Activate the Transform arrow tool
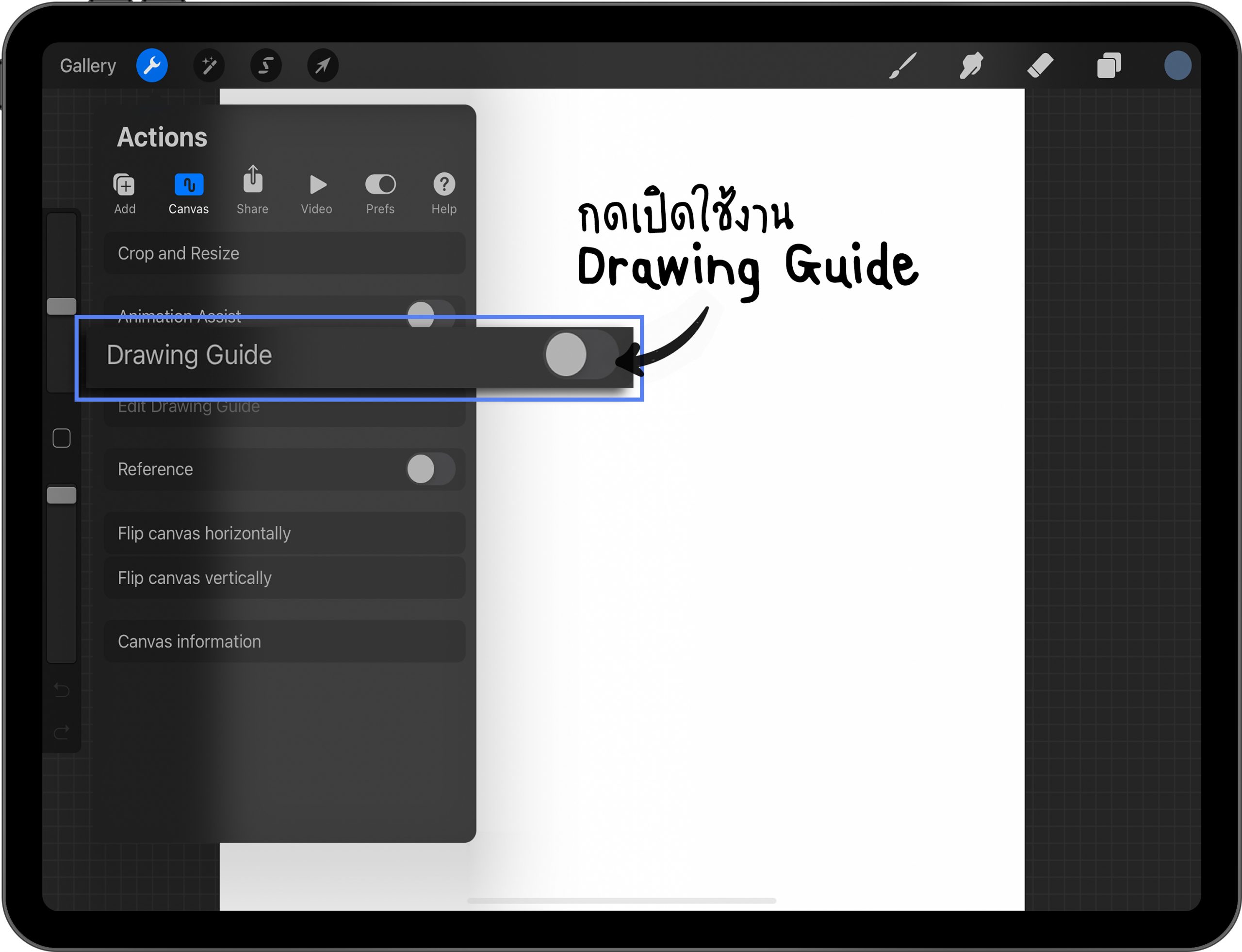The height and width of the screenshot is (952, 1242). coord(323,66)
